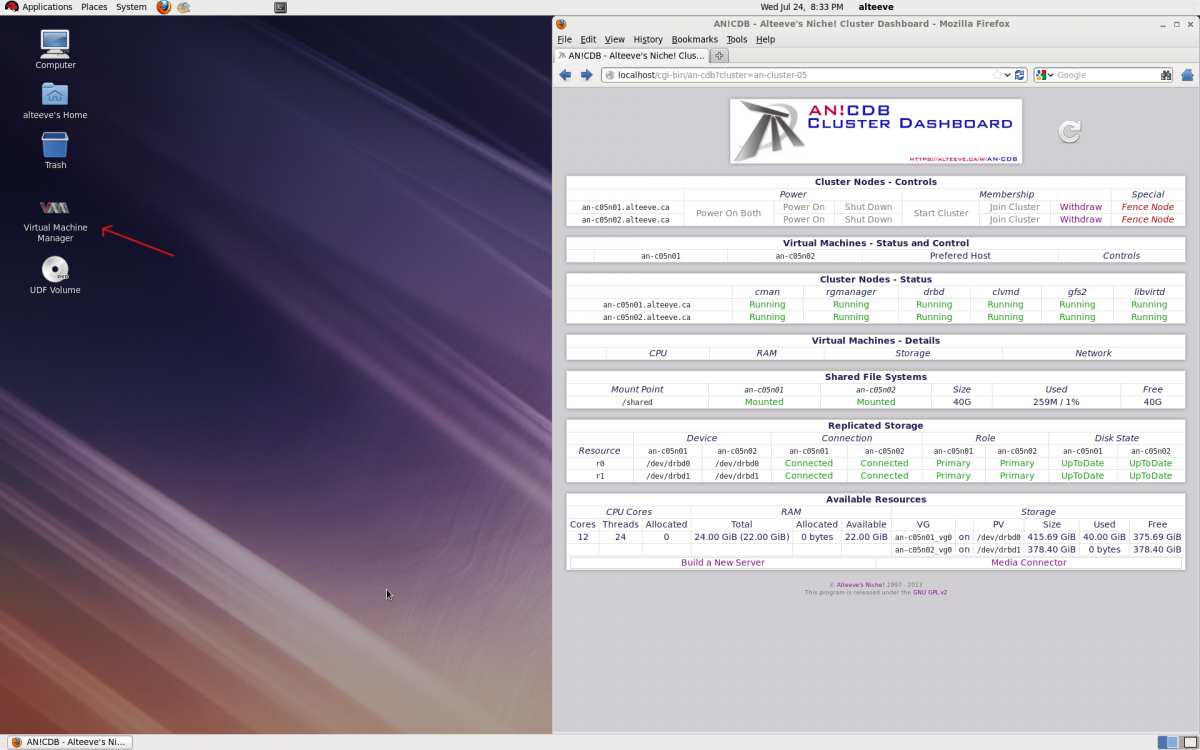Withdraw the an-c05n01 node from the cluster
The width and height of the screenshot is (1200, 750).
[1080, 207]
